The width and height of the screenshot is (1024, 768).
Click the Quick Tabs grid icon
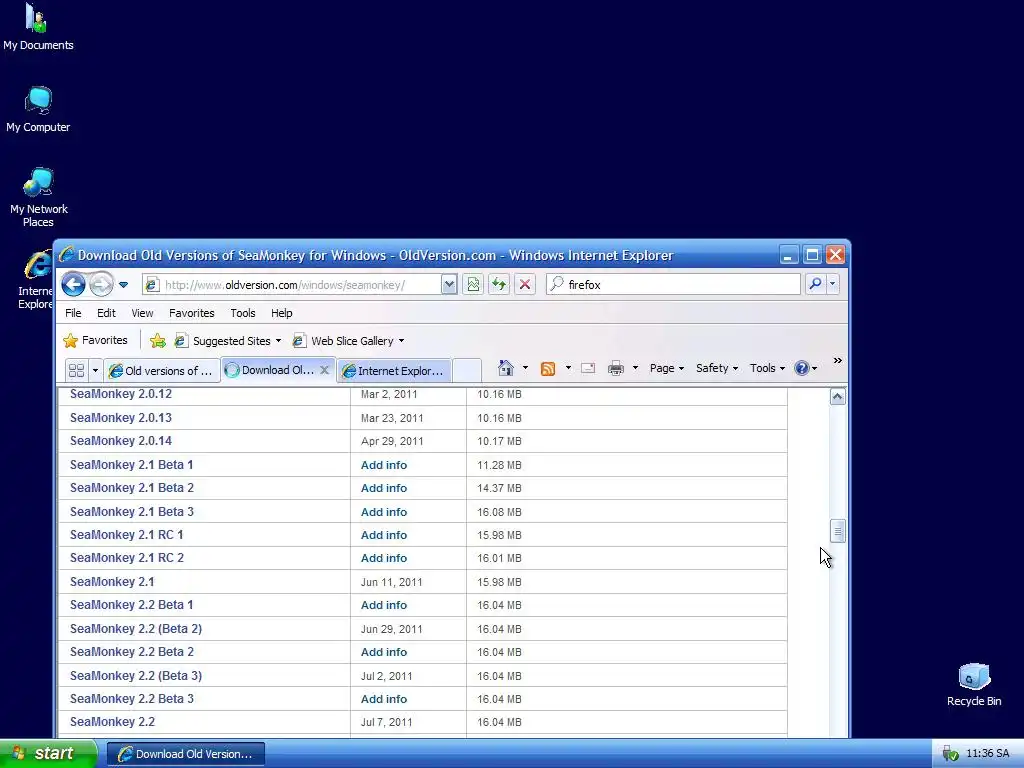(x=76, y=370)
